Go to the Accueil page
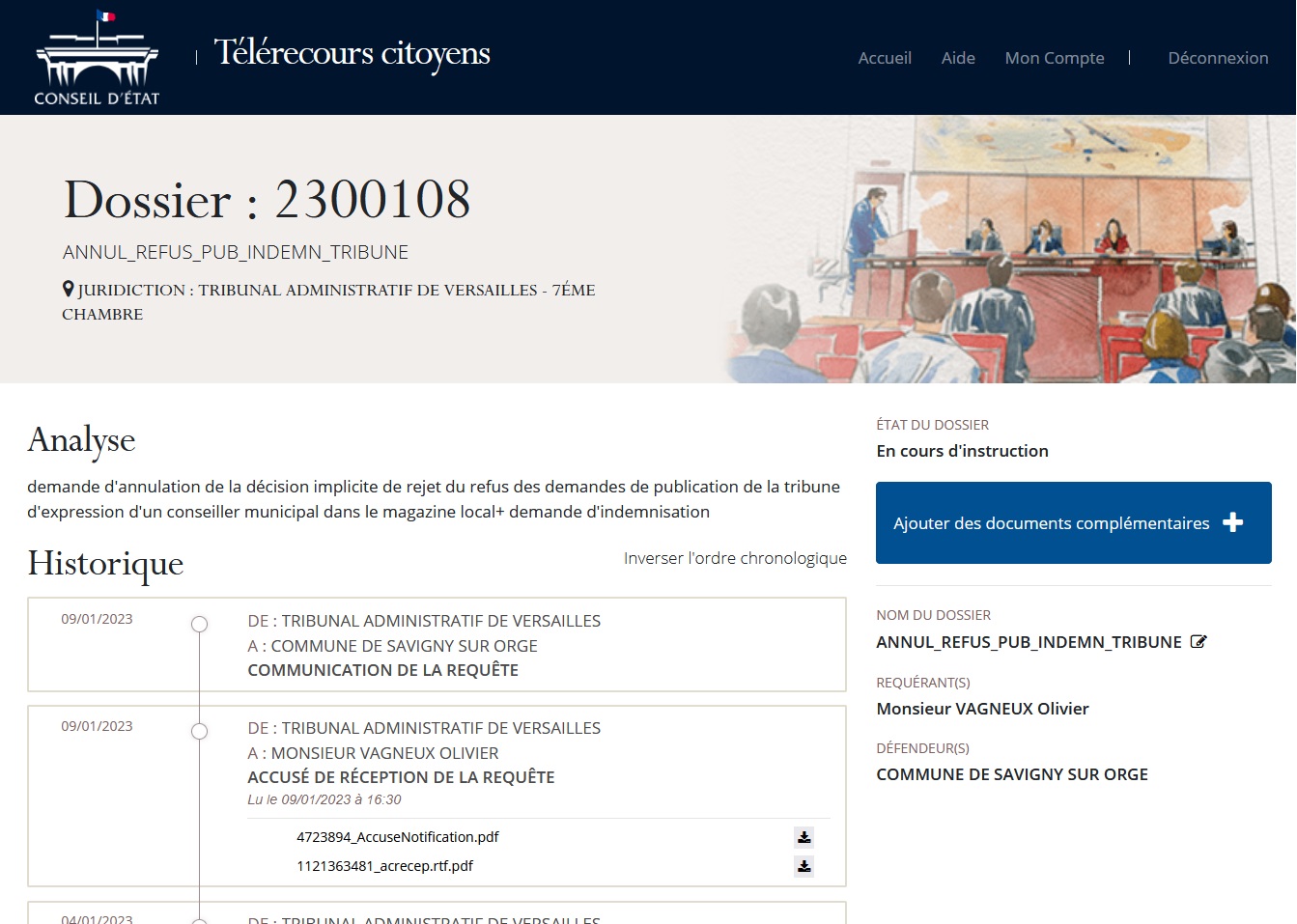 point(884,58)
